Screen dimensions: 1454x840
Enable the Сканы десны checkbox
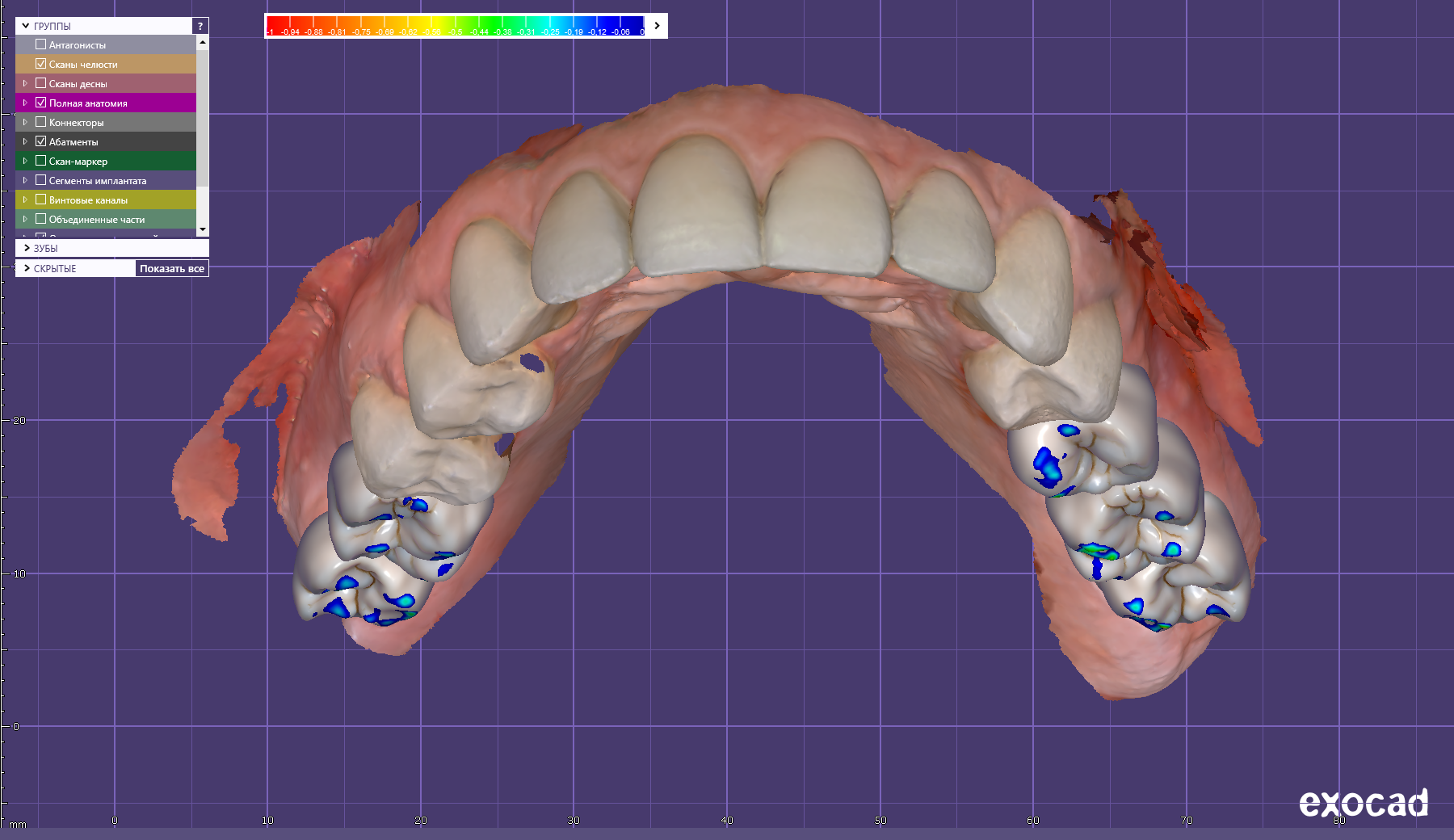(x=40, y=83)
